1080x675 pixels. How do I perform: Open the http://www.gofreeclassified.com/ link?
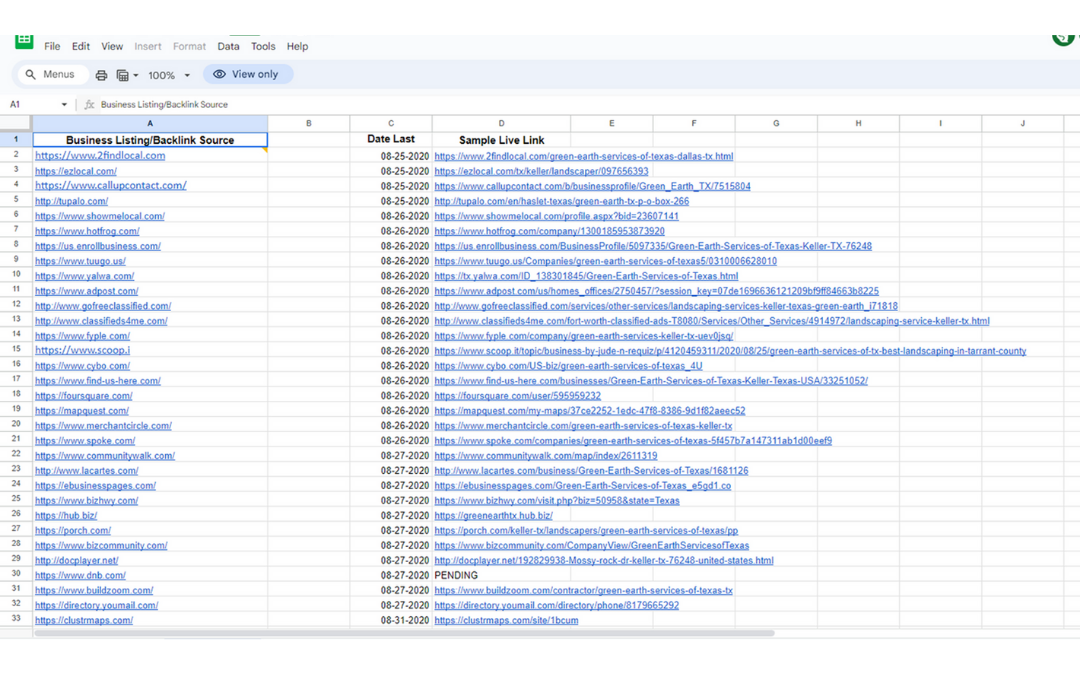click(103, 306)
